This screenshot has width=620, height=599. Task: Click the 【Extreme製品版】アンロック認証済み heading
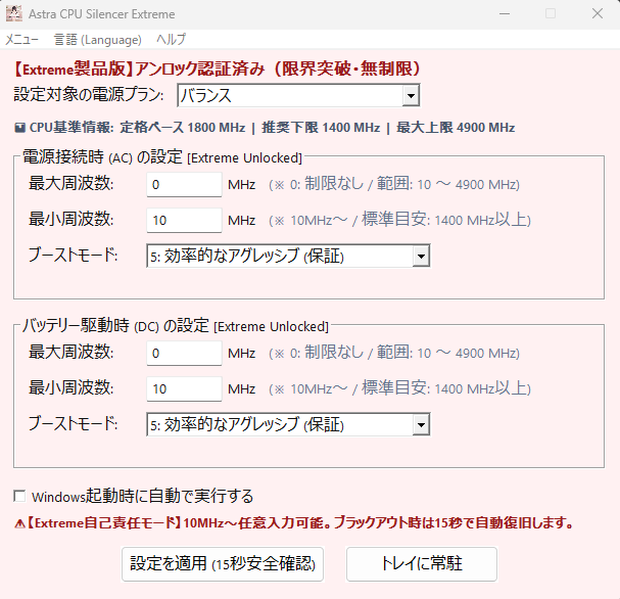coord(216,69)
